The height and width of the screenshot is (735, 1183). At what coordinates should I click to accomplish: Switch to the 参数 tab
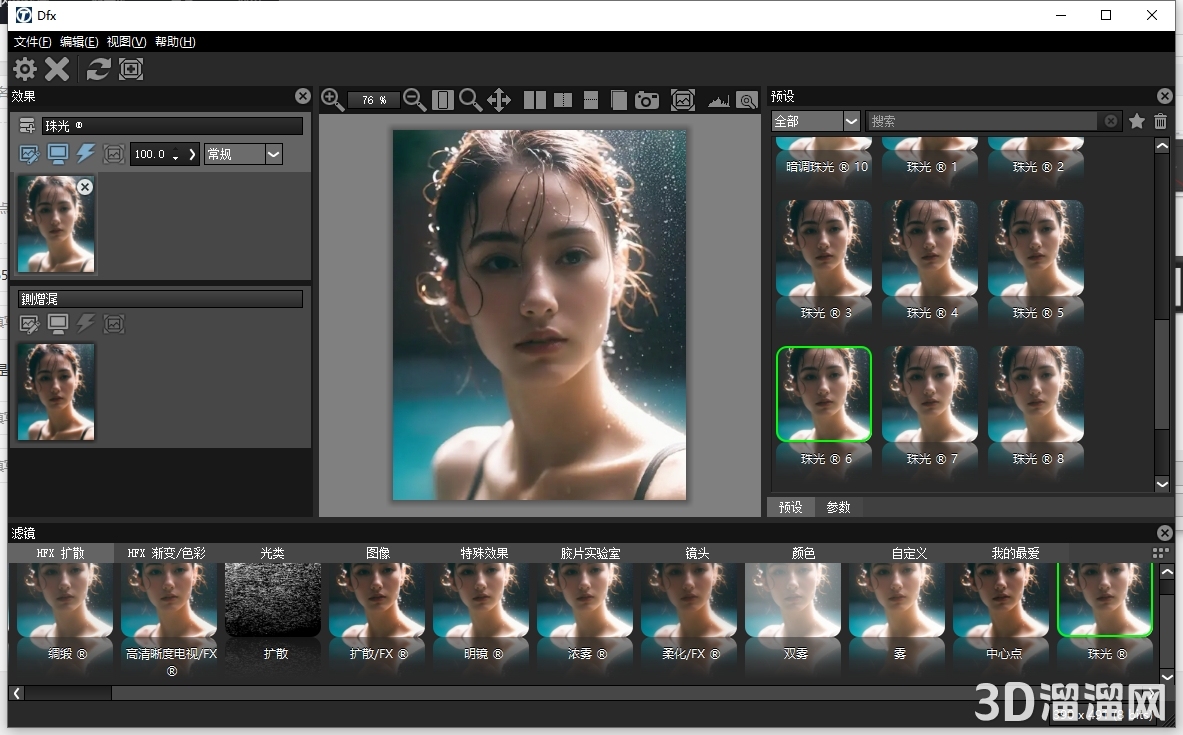(x=838, y=507)
